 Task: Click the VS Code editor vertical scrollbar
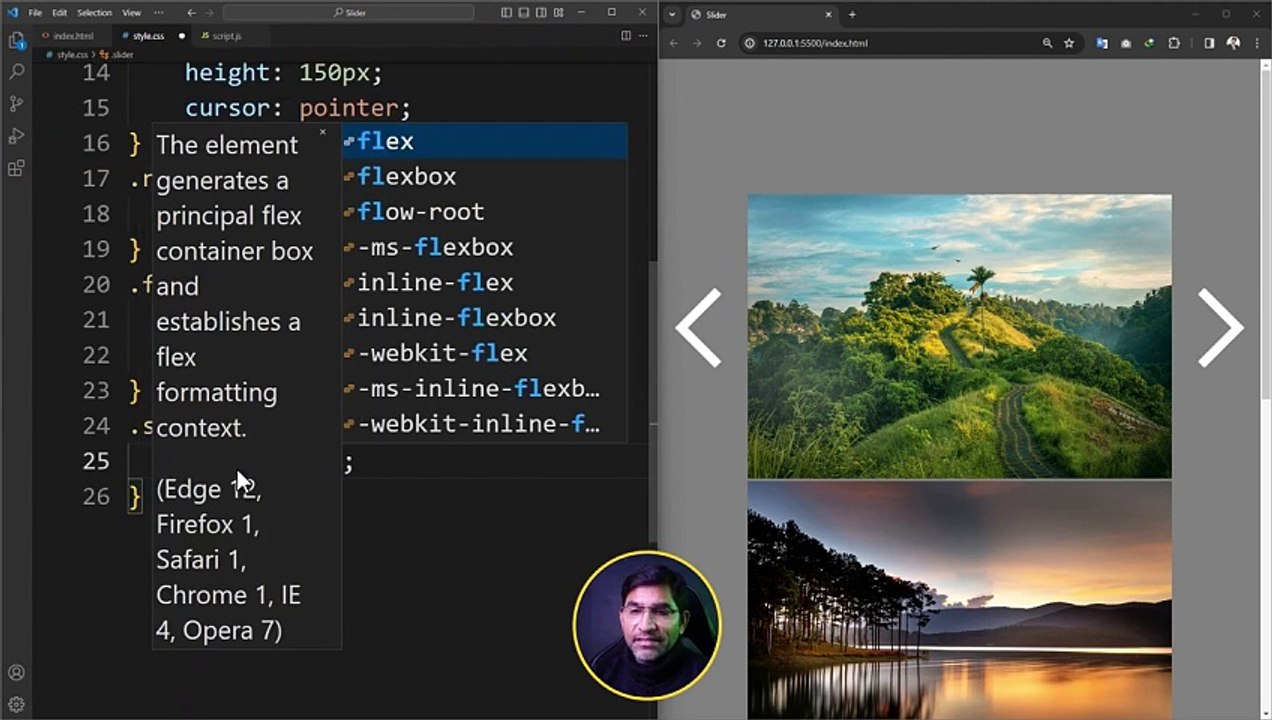coord(653,400)
